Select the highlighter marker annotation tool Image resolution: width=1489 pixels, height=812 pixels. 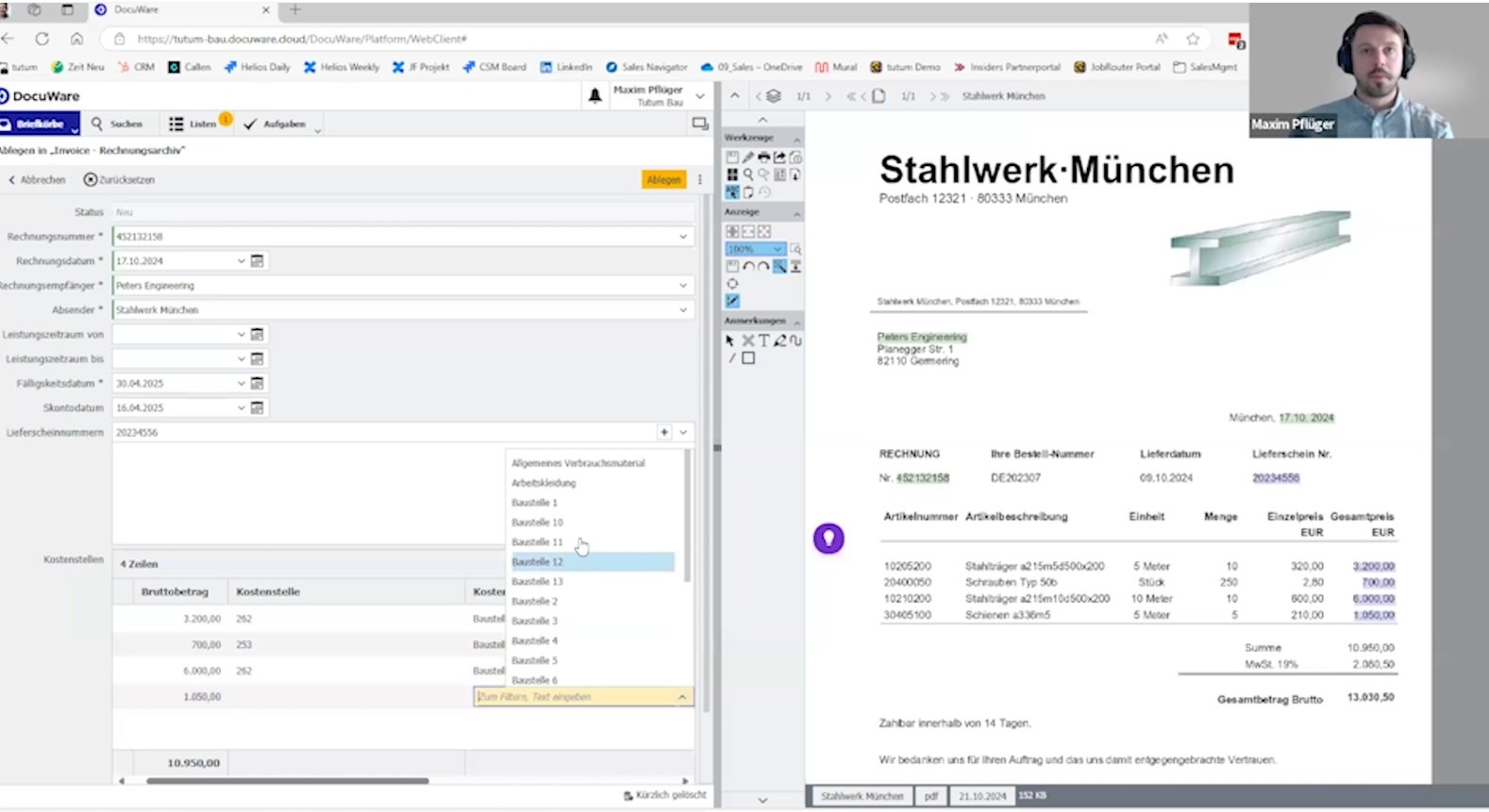coord(780,340)
